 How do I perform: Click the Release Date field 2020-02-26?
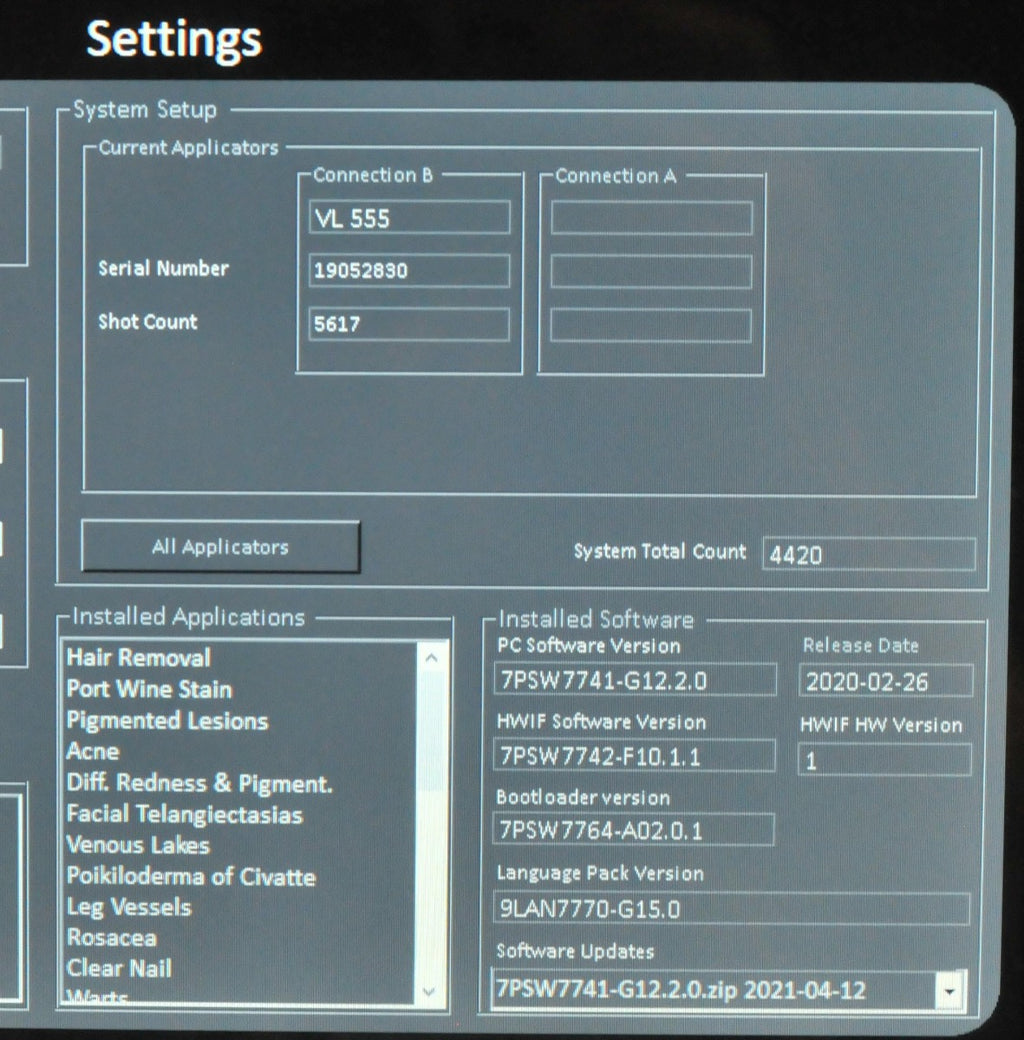tap(886, 681)
